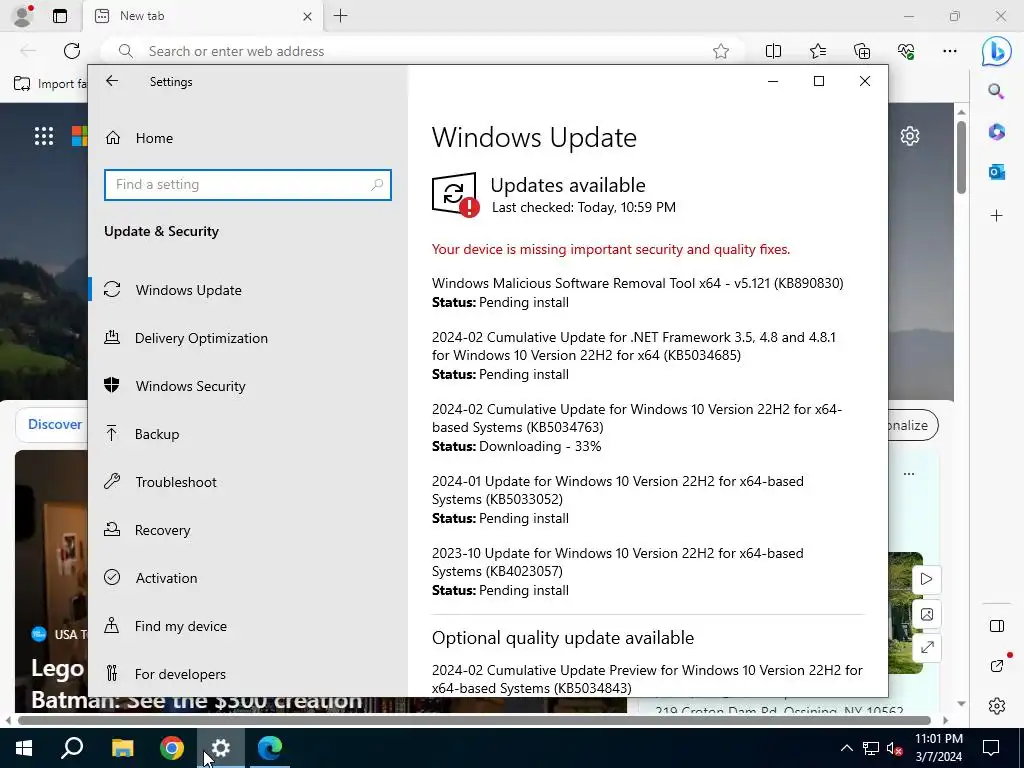Viewport: 1024px width, 768px height.
Task: Click the Windows Security shield icon
Action: click(112, 385)
